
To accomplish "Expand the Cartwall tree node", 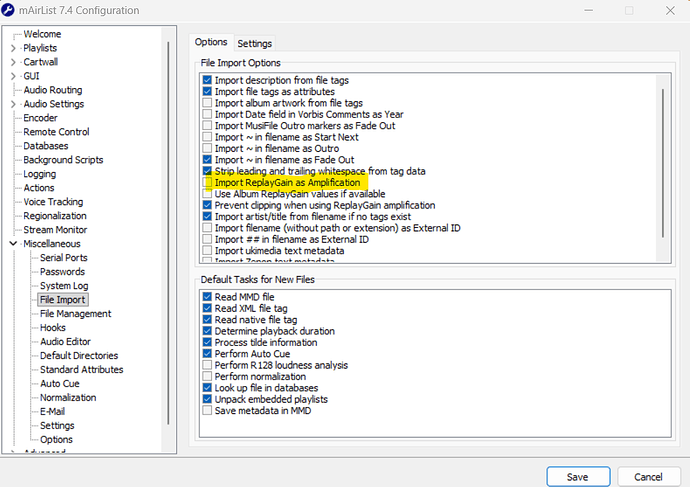I will 13,62.
